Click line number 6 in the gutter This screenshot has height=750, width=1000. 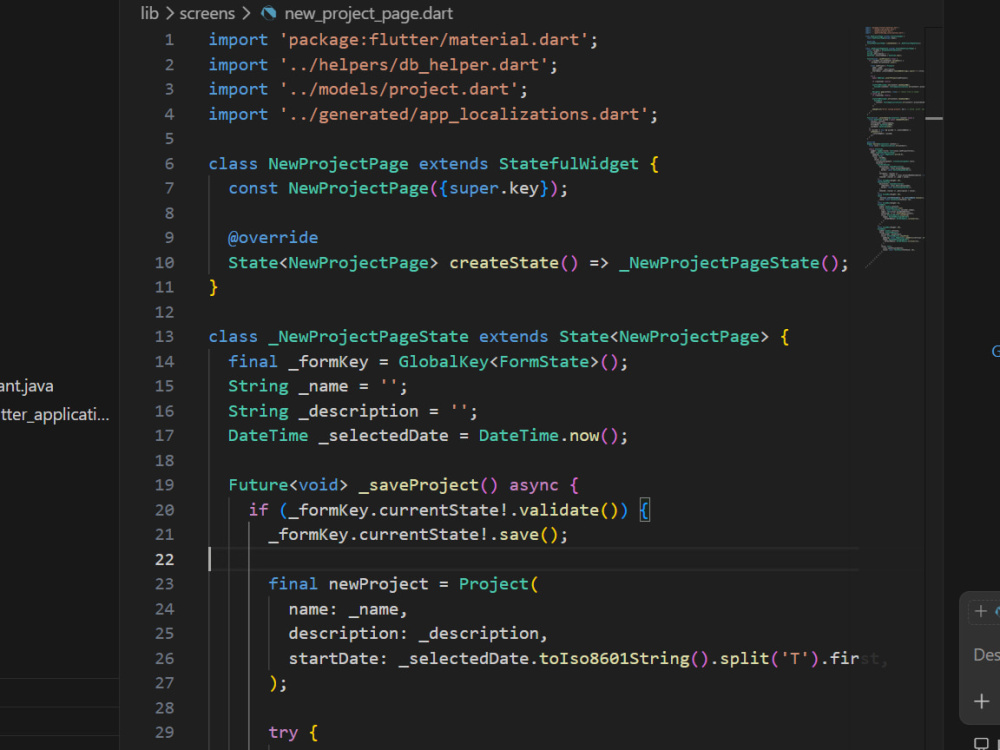click(x=169, y=164)
